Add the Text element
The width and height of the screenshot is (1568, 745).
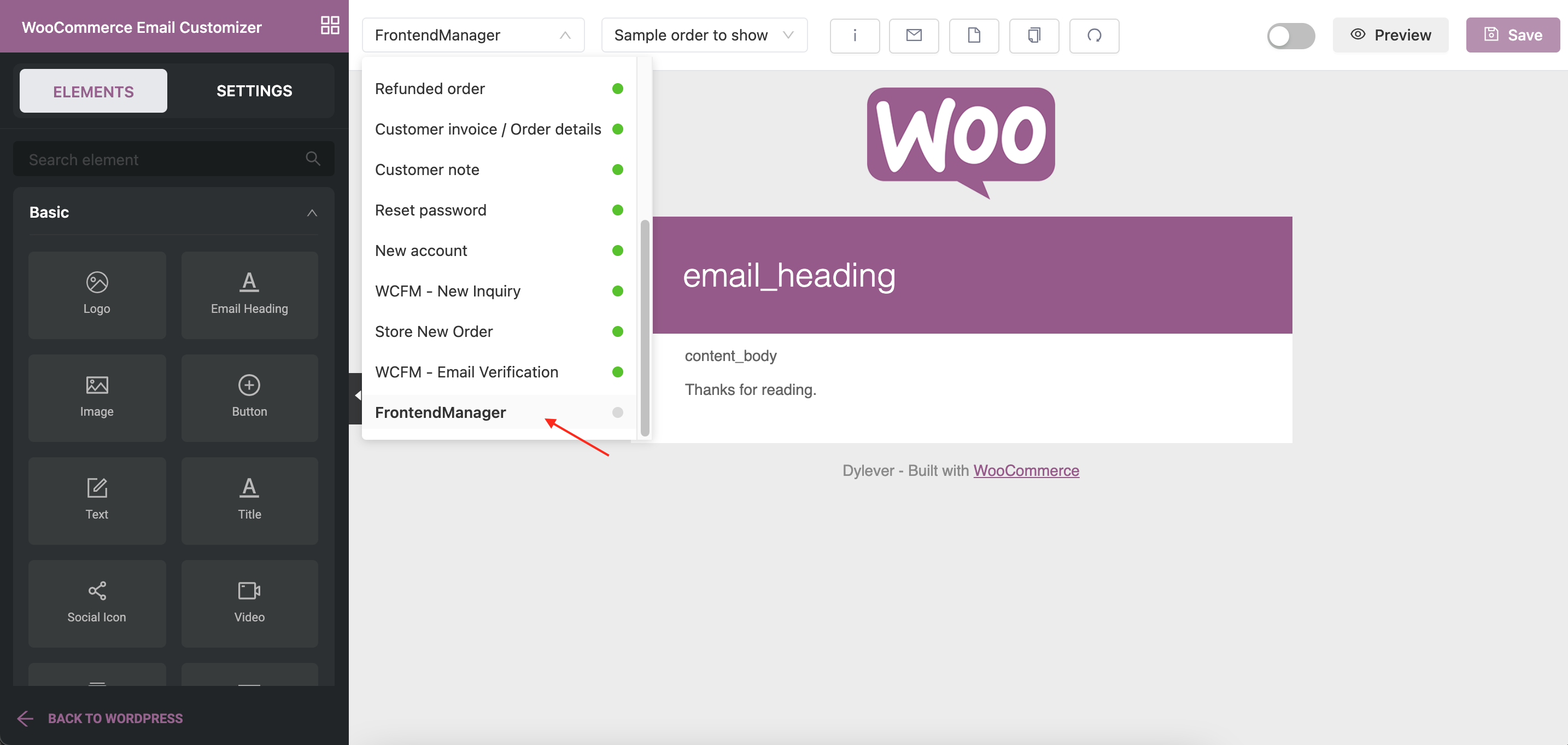click(97, 500)
